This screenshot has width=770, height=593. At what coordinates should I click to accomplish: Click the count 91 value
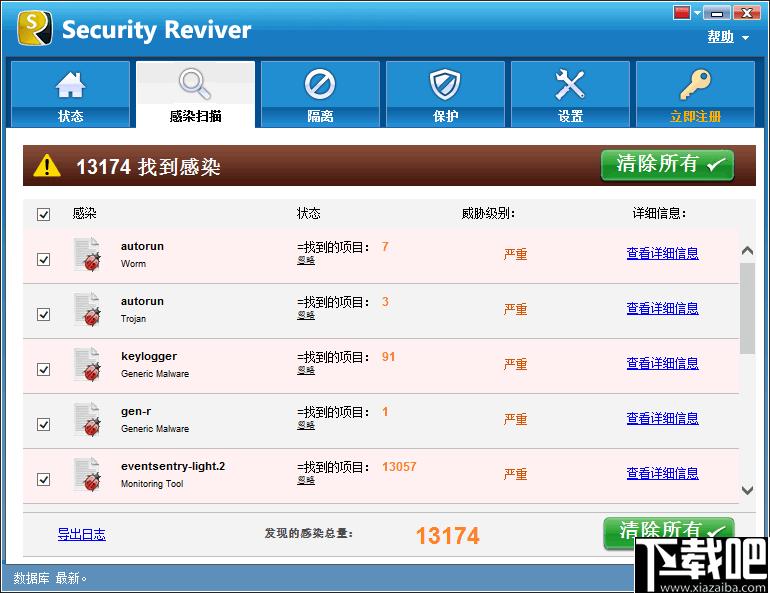(388, 357)
